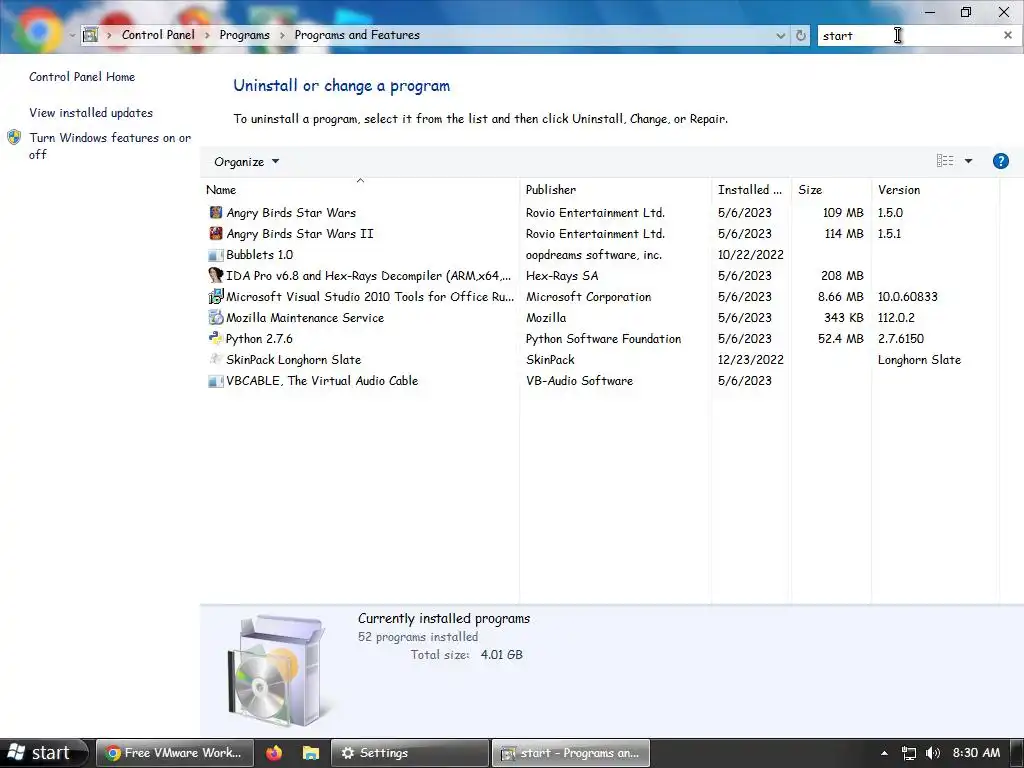Sort by the Name column header
The image size is (1024, 768).
click(360, 189)
